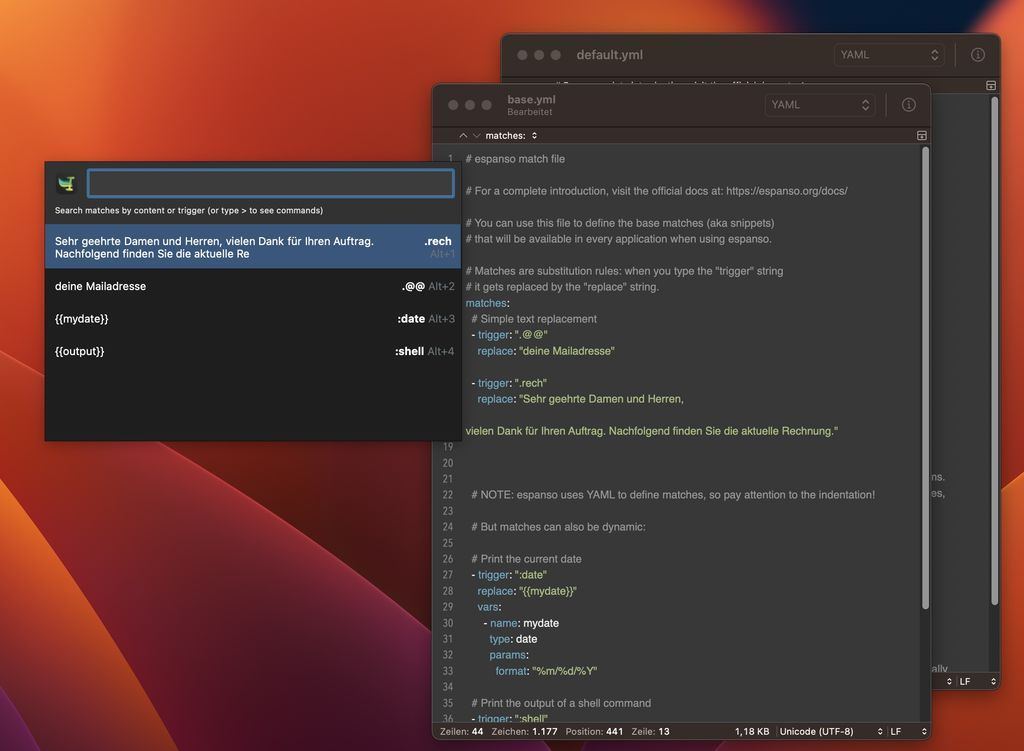Click the espanso logo icon in search bar

point(66,184)
